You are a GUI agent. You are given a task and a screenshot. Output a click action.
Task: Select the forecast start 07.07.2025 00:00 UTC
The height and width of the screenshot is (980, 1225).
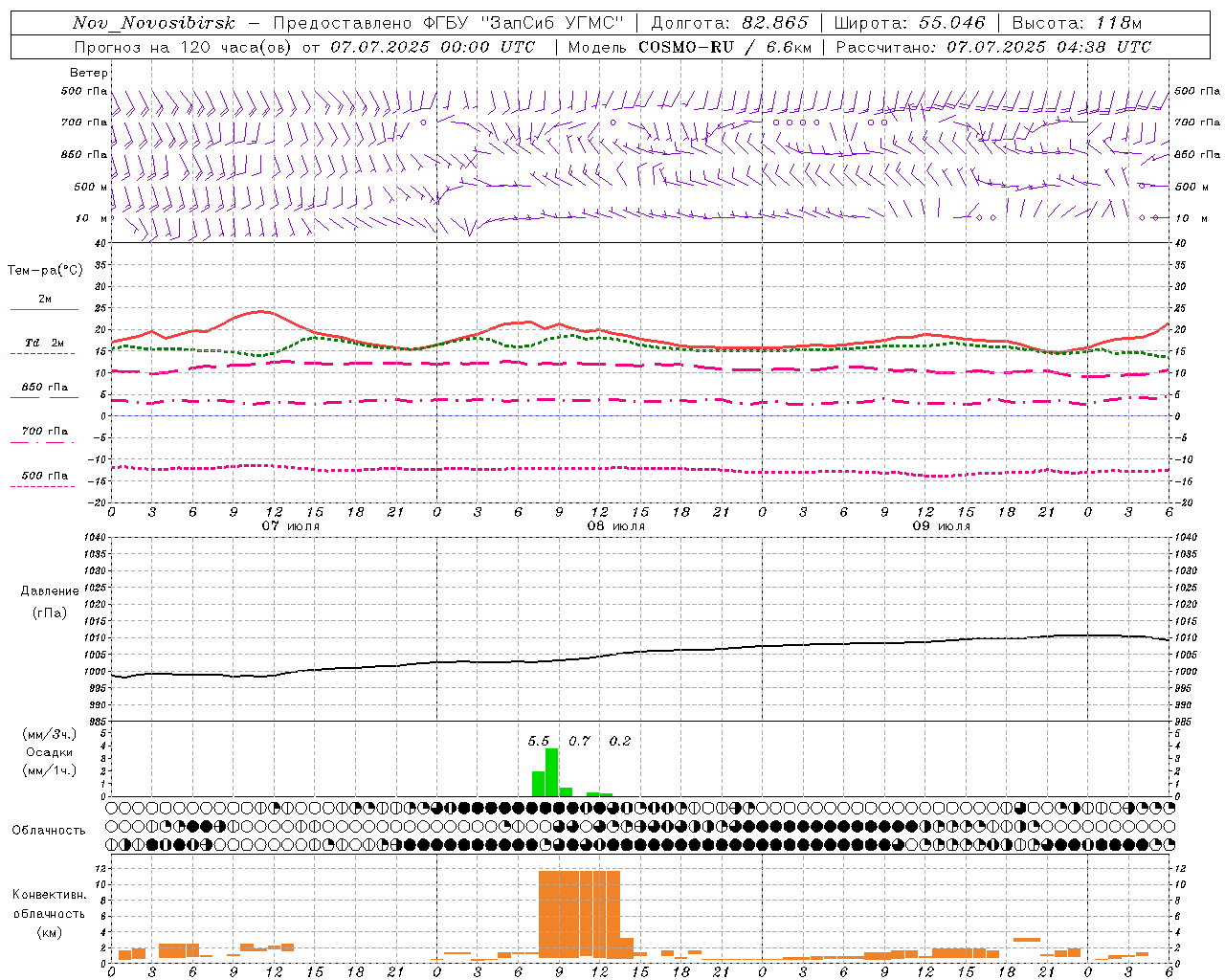coord(433,47)
